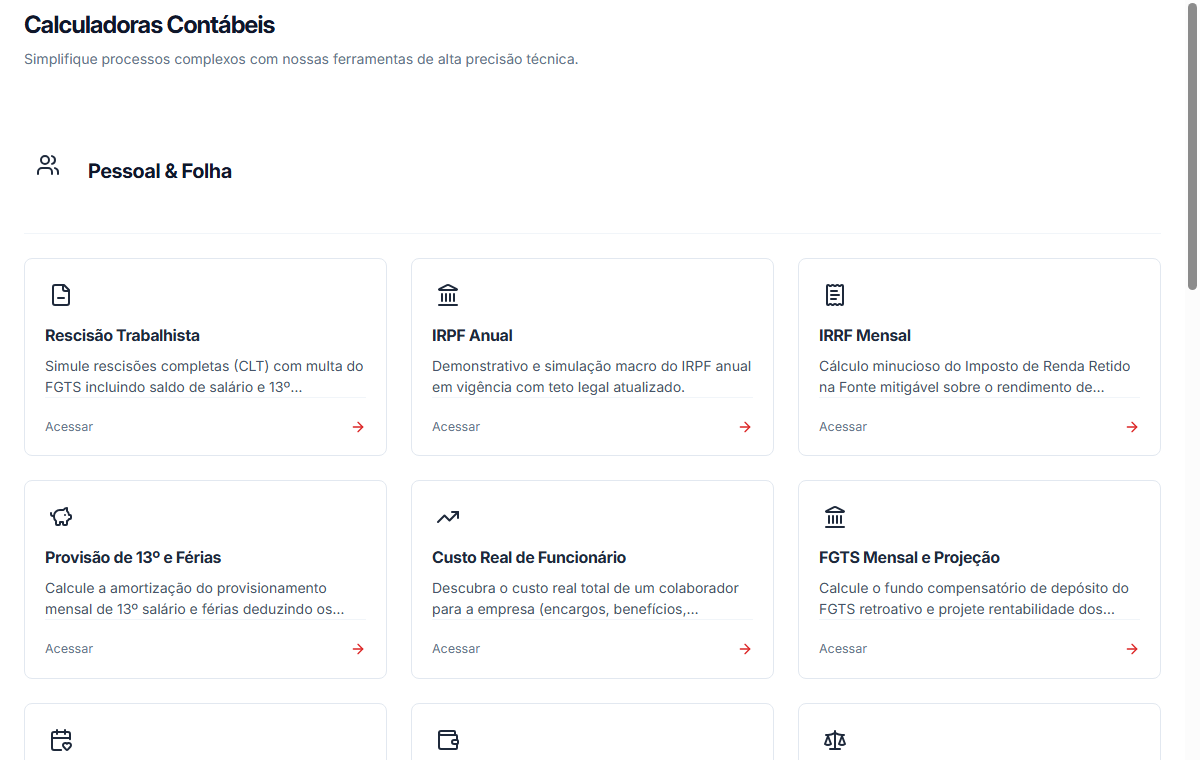Click the wallet icon in bottom middle card
The width and height of the screenshot is (1200, 760).
tap(448, 740)
